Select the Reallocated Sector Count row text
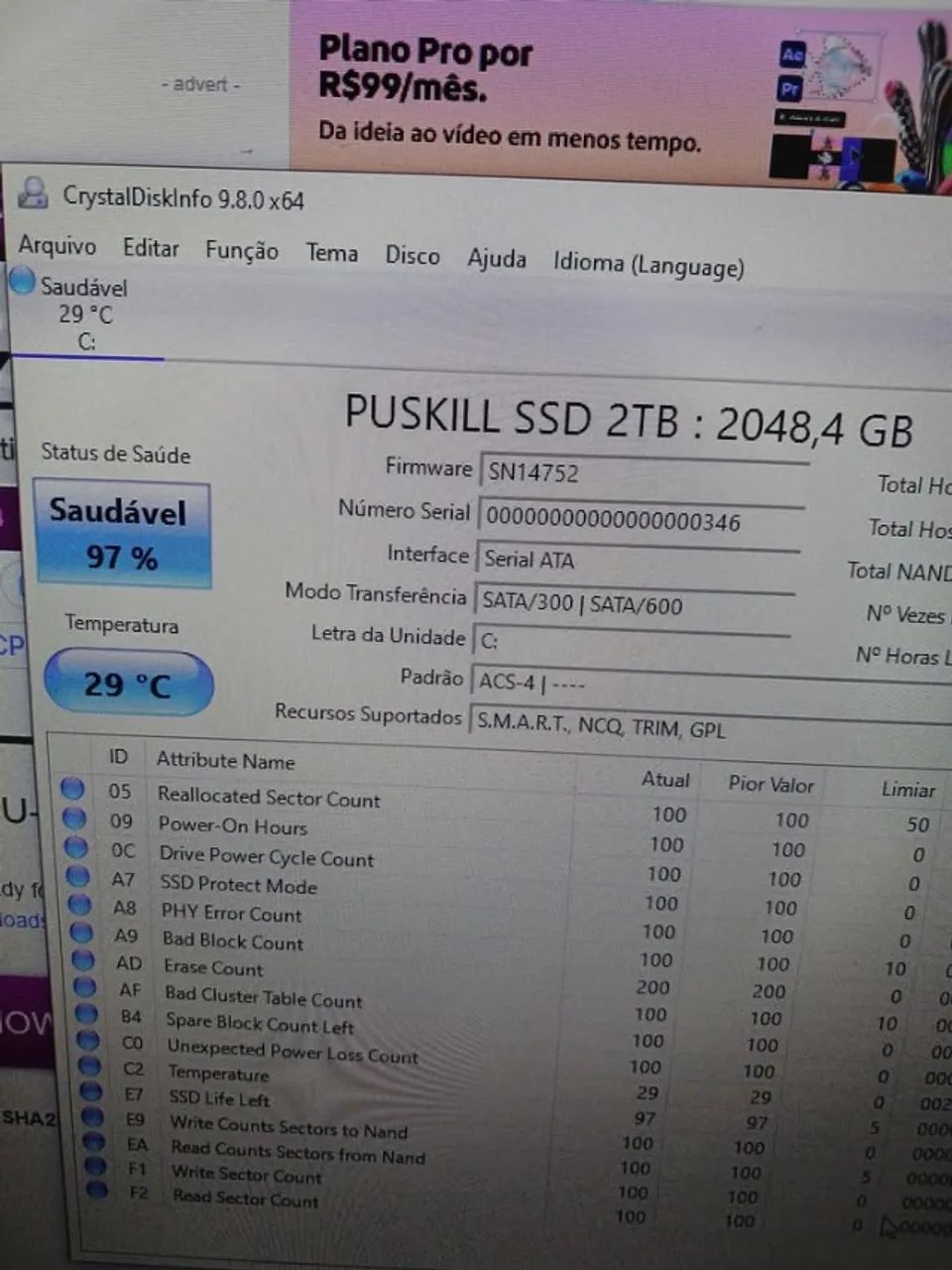The width and height of the screenshot is (952, 1270). 269,797
